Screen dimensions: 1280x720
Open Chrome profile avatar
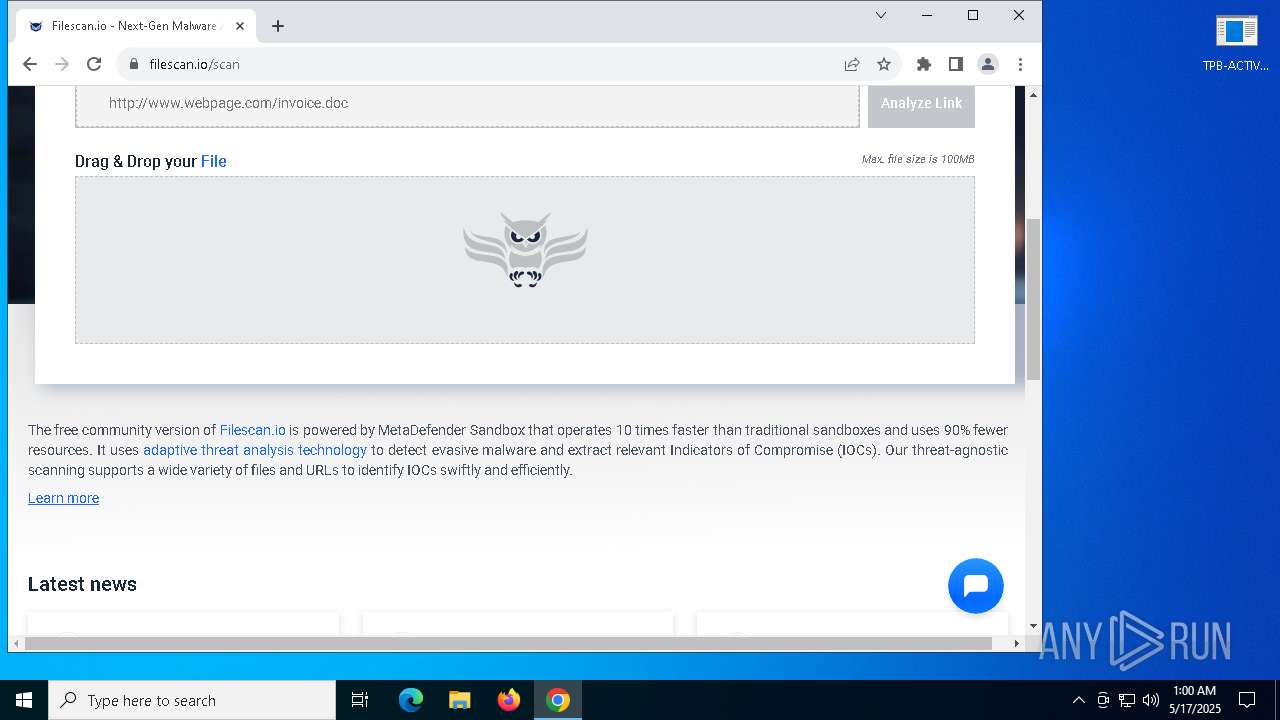pos(988,64)
